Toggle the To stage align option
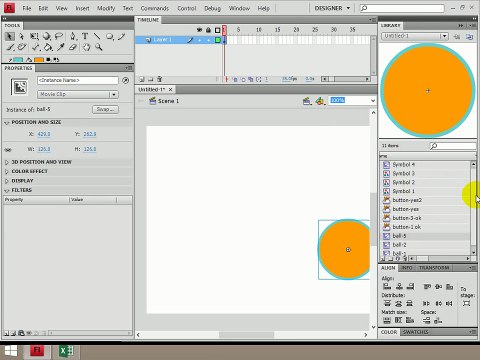480x360 pixels. click(466, 303)
